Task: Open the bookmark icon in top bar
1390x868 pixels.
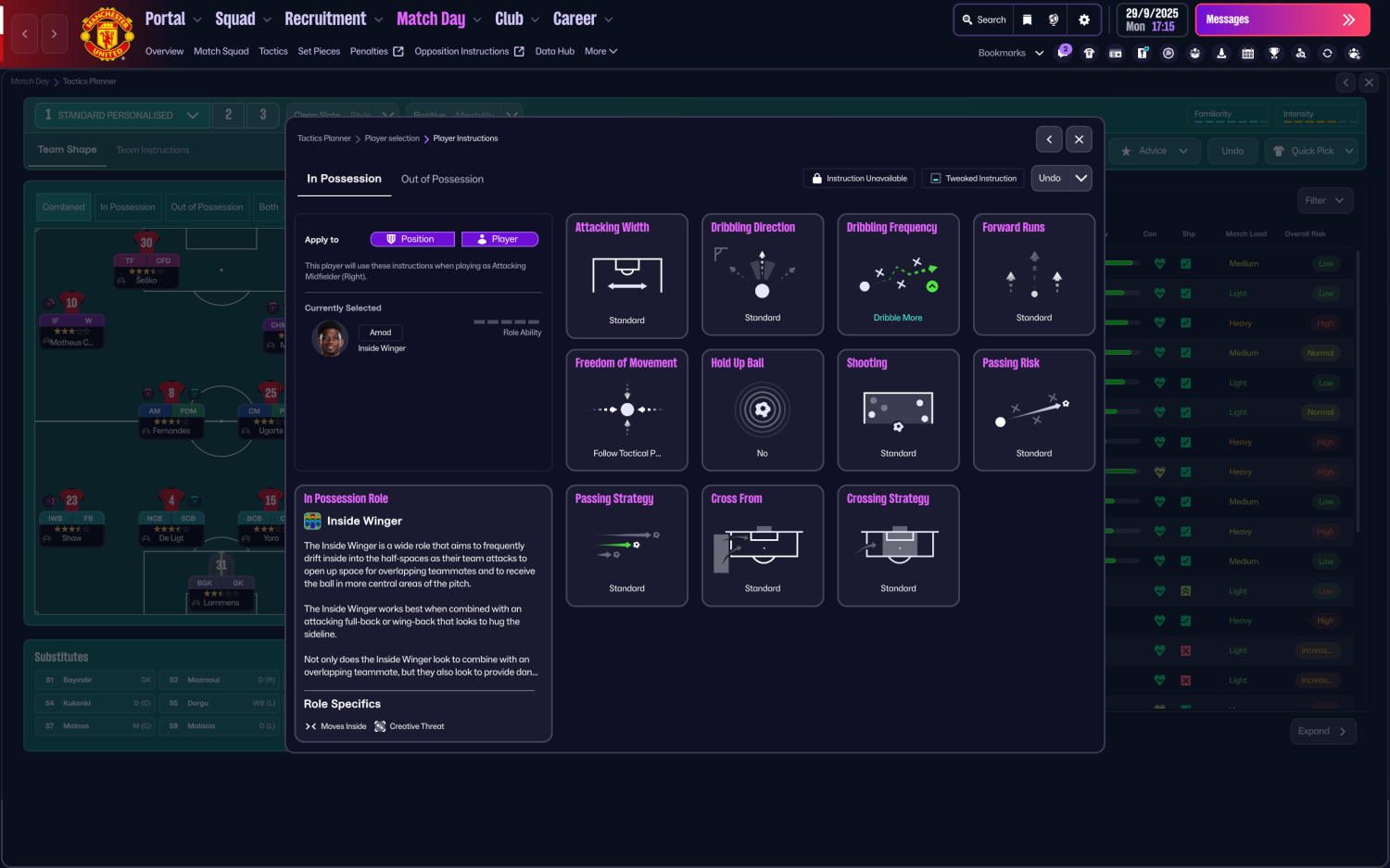Action: click(x=1027, y=19)
